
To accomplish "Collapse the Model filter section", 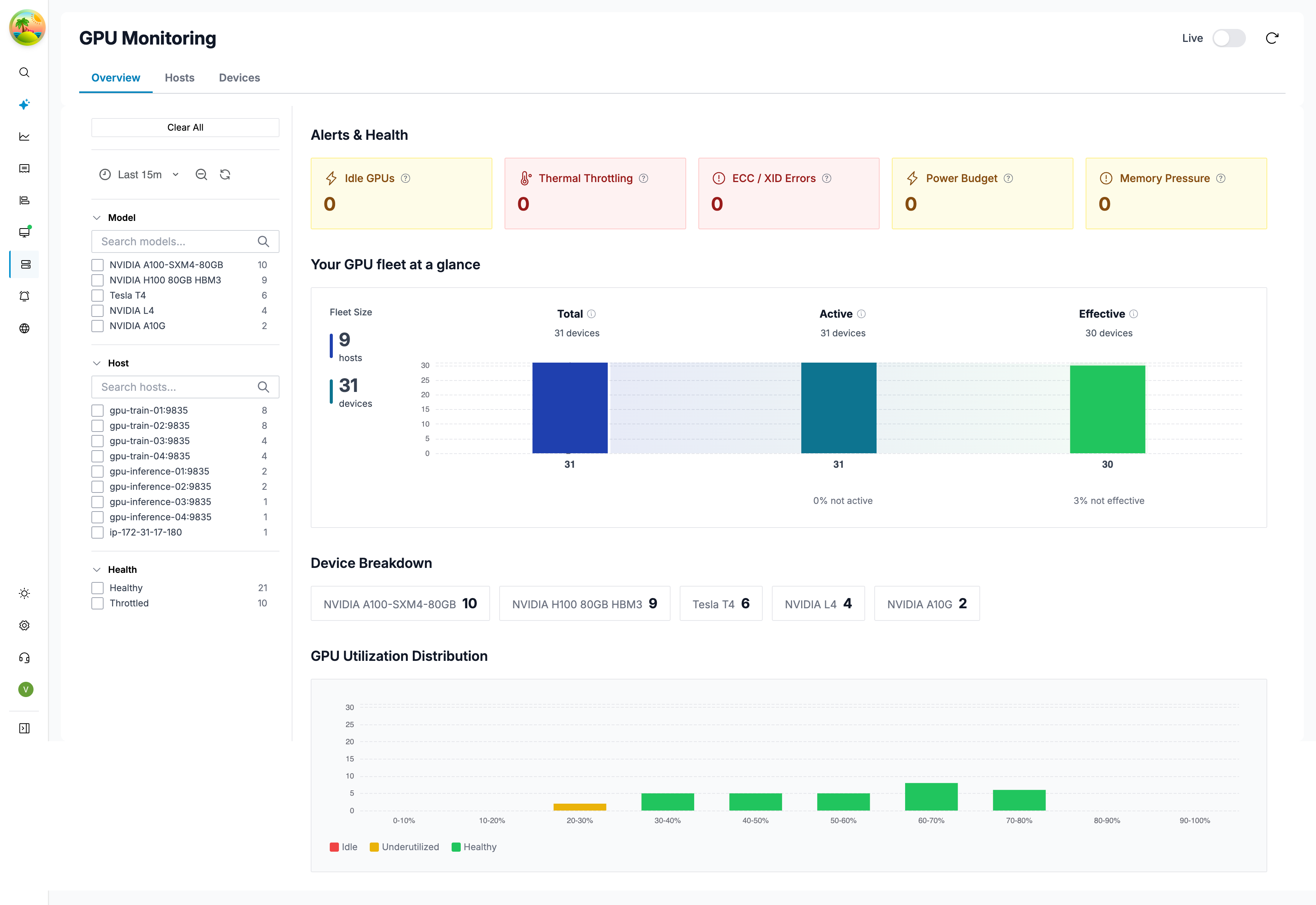I will coord(97,218).
